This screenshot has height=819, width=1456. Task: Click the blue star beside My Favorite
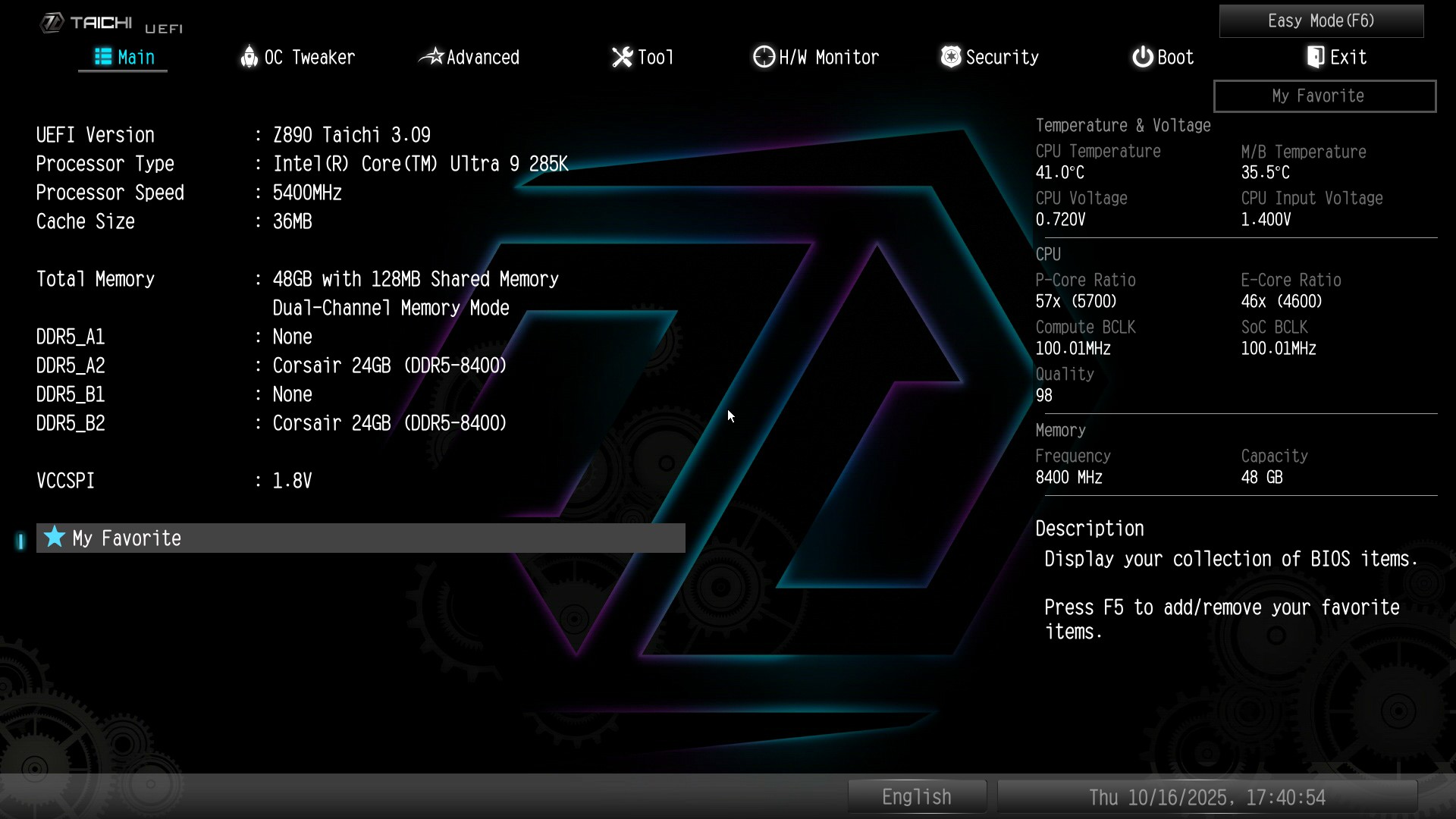[54, 538]
